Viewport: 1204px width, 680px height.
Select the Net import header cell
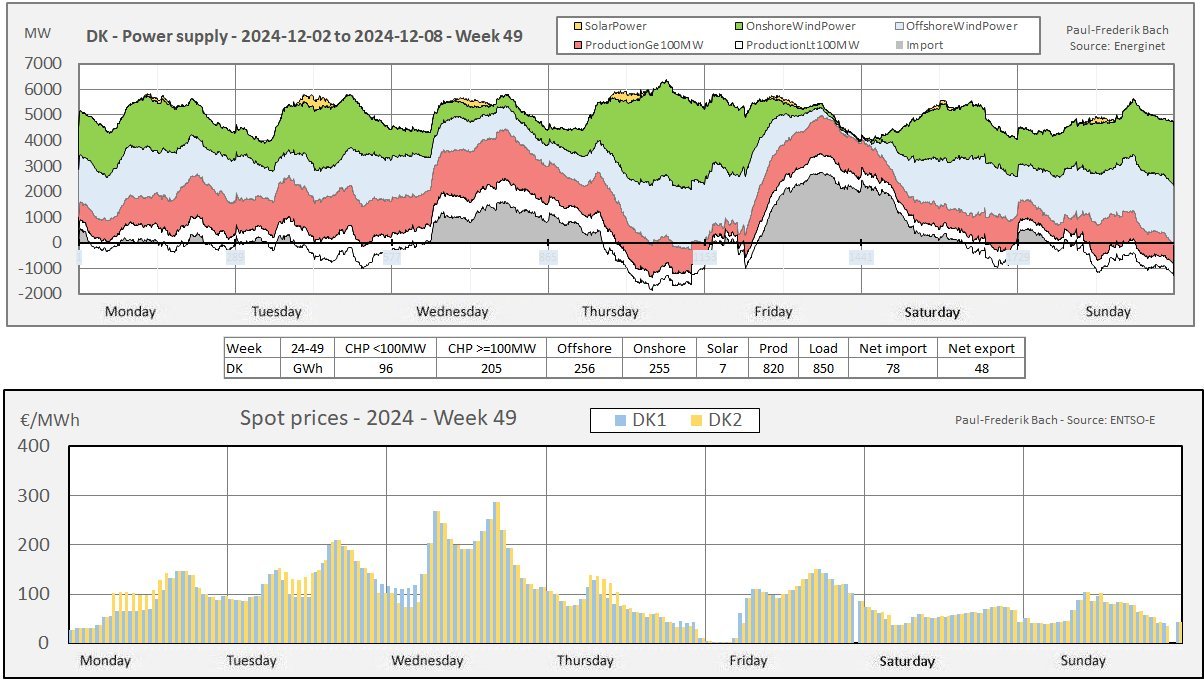click(893, 348)
